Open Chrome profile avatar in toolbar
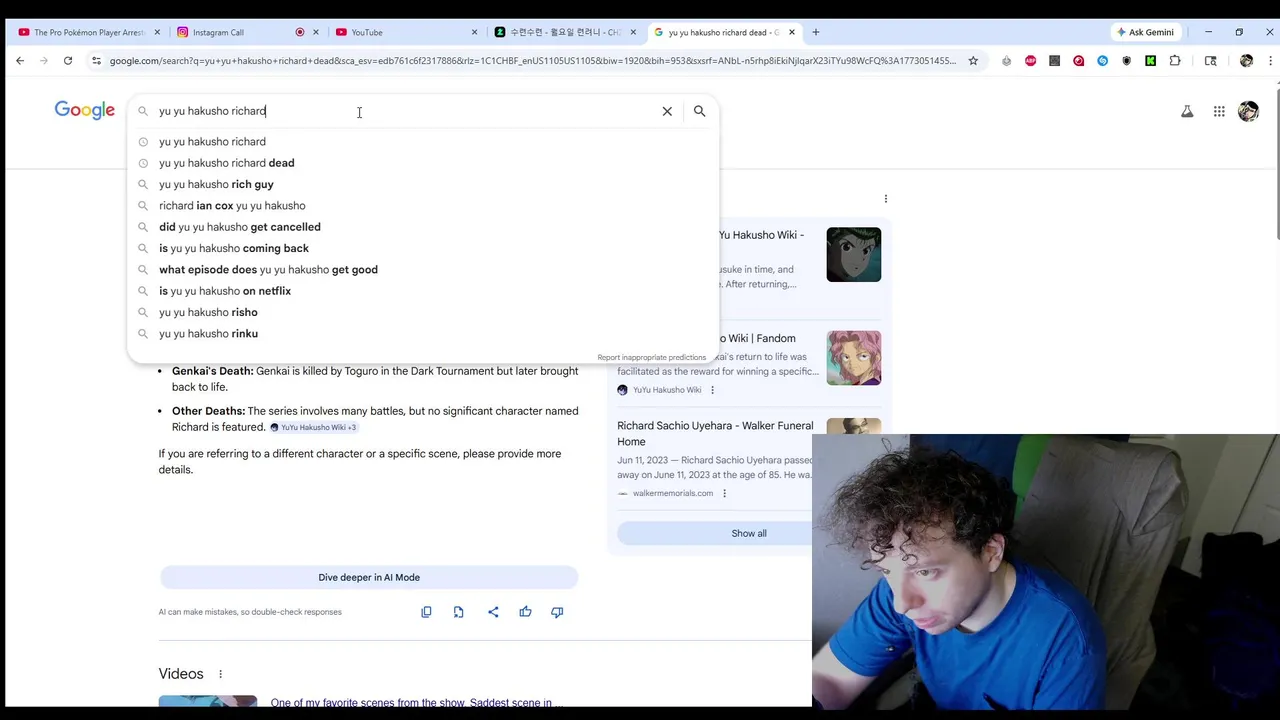Screen dimensions: 1280x720 (x=1246, y=61)
